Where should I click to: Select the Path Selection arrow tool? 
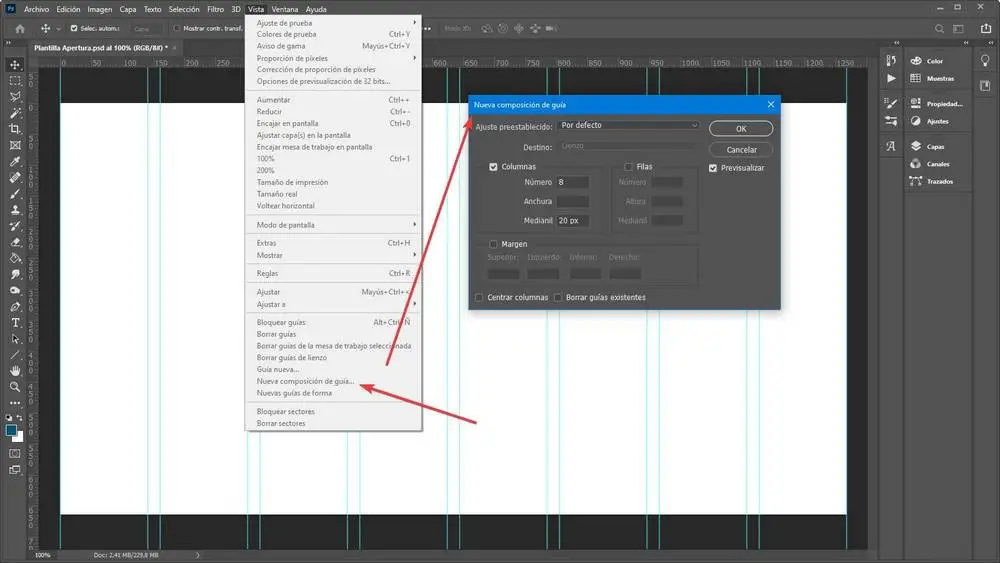click(x=15, y=339)
